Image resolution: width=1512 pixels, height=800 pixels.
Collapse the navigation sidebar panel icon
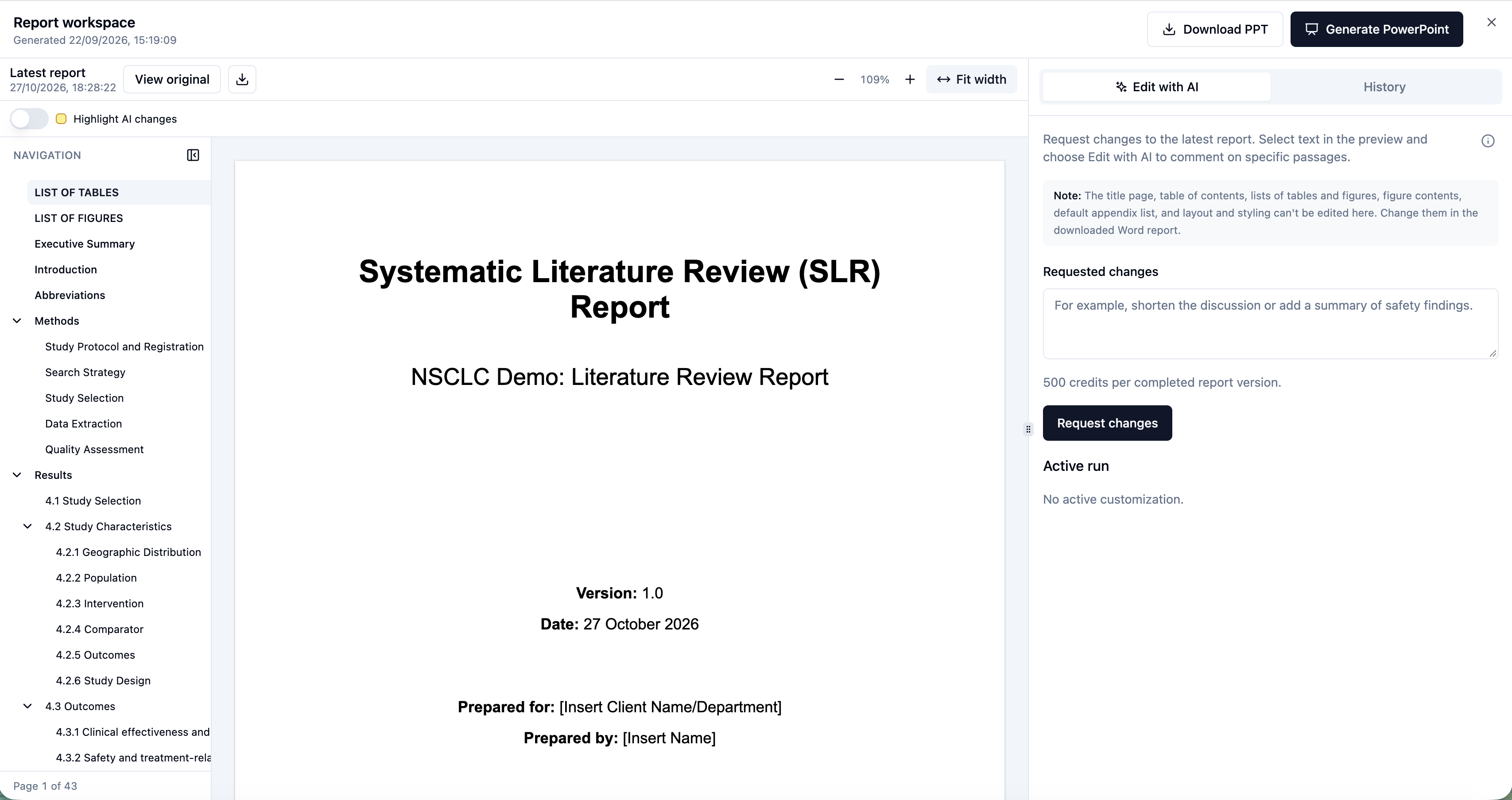[x=193, y=155]
